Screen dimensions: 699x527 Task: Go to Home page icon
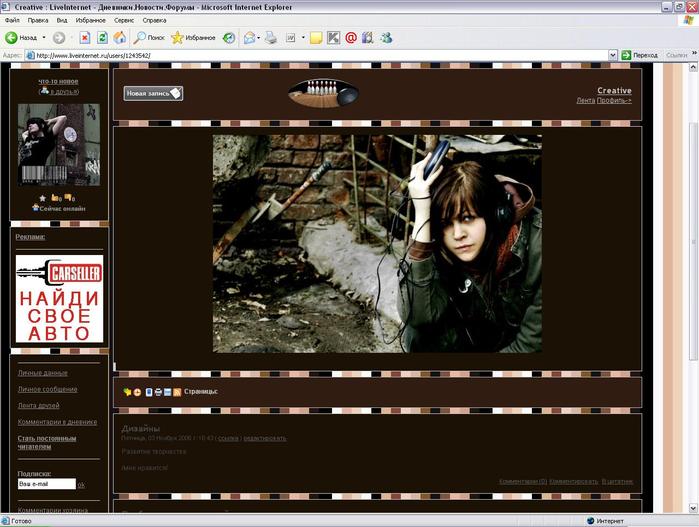pos(119,37)
